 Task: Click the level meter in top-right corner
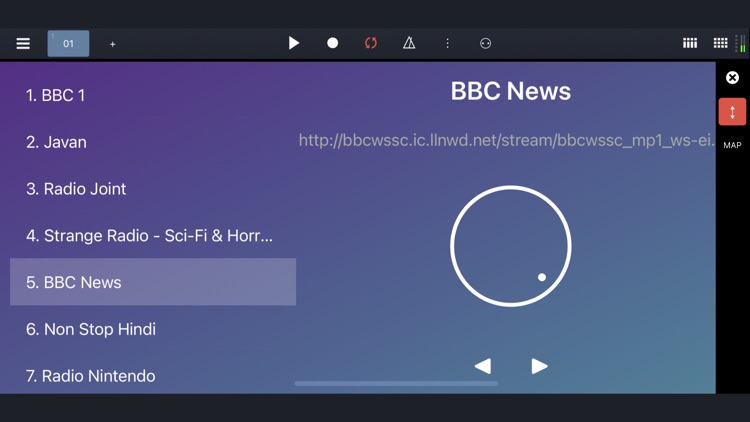point(740,44)
